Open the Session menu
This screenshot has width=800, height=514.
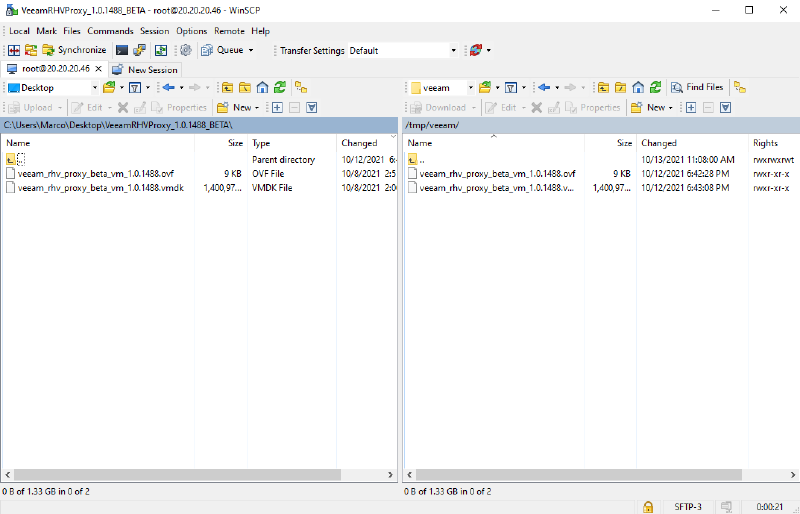[x=155, y=31]
